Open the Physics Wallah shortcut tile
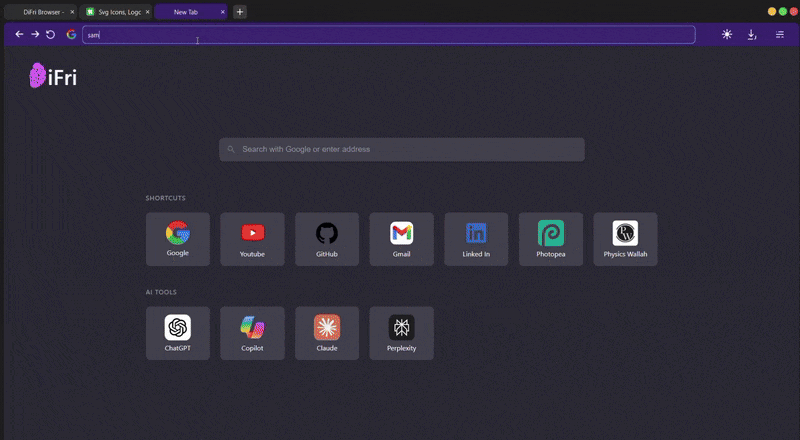Viewport: 800px width, 440px height. coord(626,239)
